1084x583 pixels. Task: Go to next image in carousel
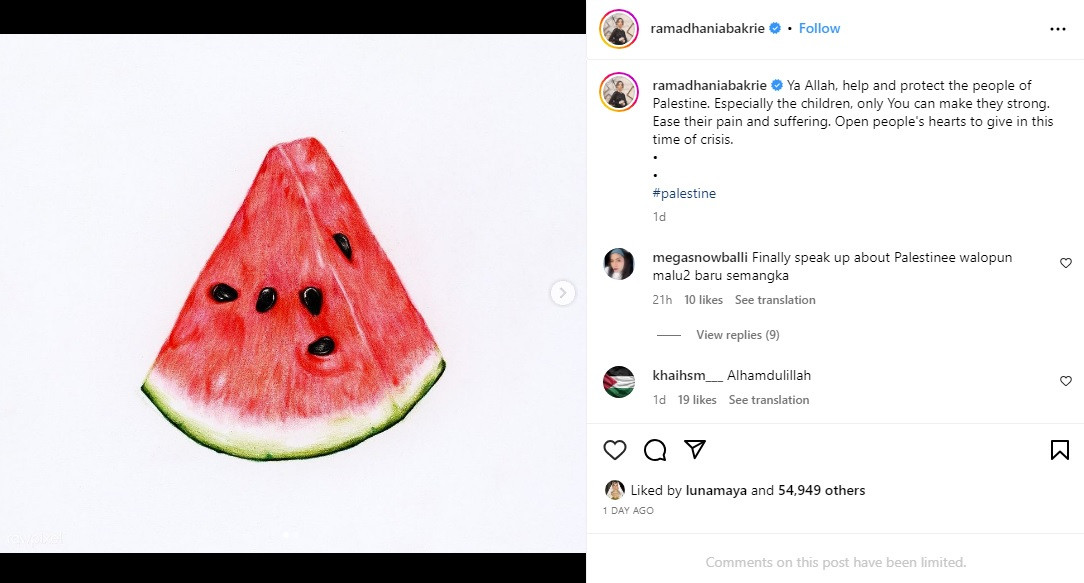pos(563,293)
